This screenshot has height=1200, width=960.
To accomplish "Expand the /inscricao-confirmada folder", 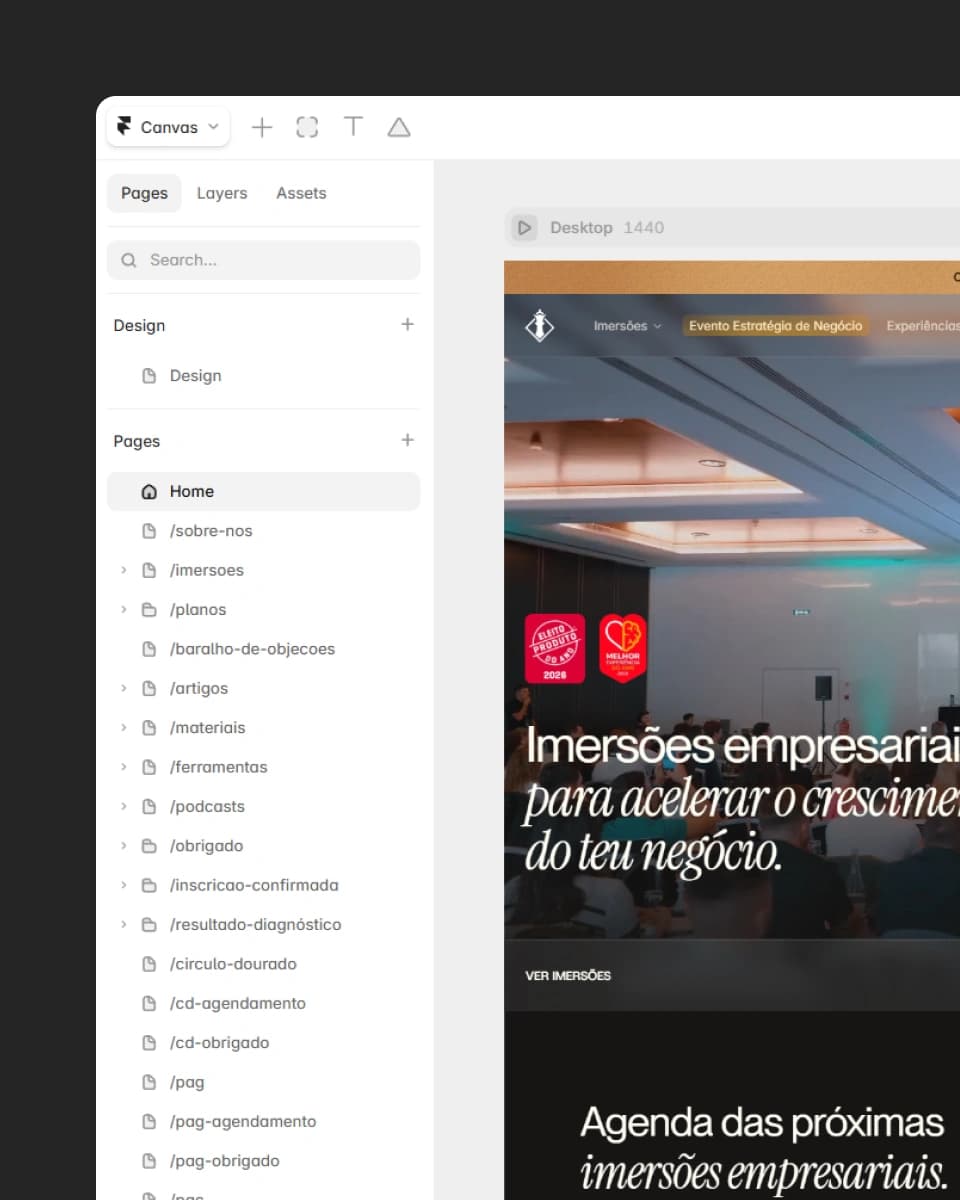I will pos(124,885).
